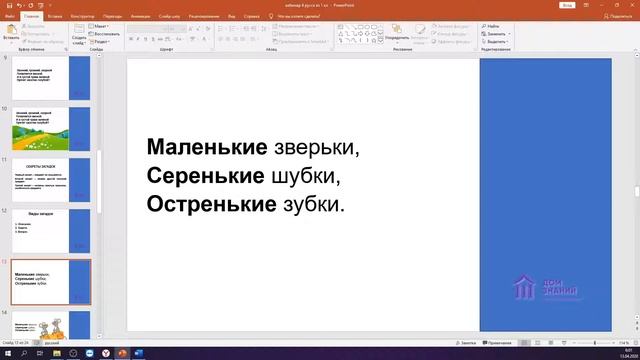Viewport: 640px width, 360px height.
Task: Click line spacing icon
Action: point(264,29)
